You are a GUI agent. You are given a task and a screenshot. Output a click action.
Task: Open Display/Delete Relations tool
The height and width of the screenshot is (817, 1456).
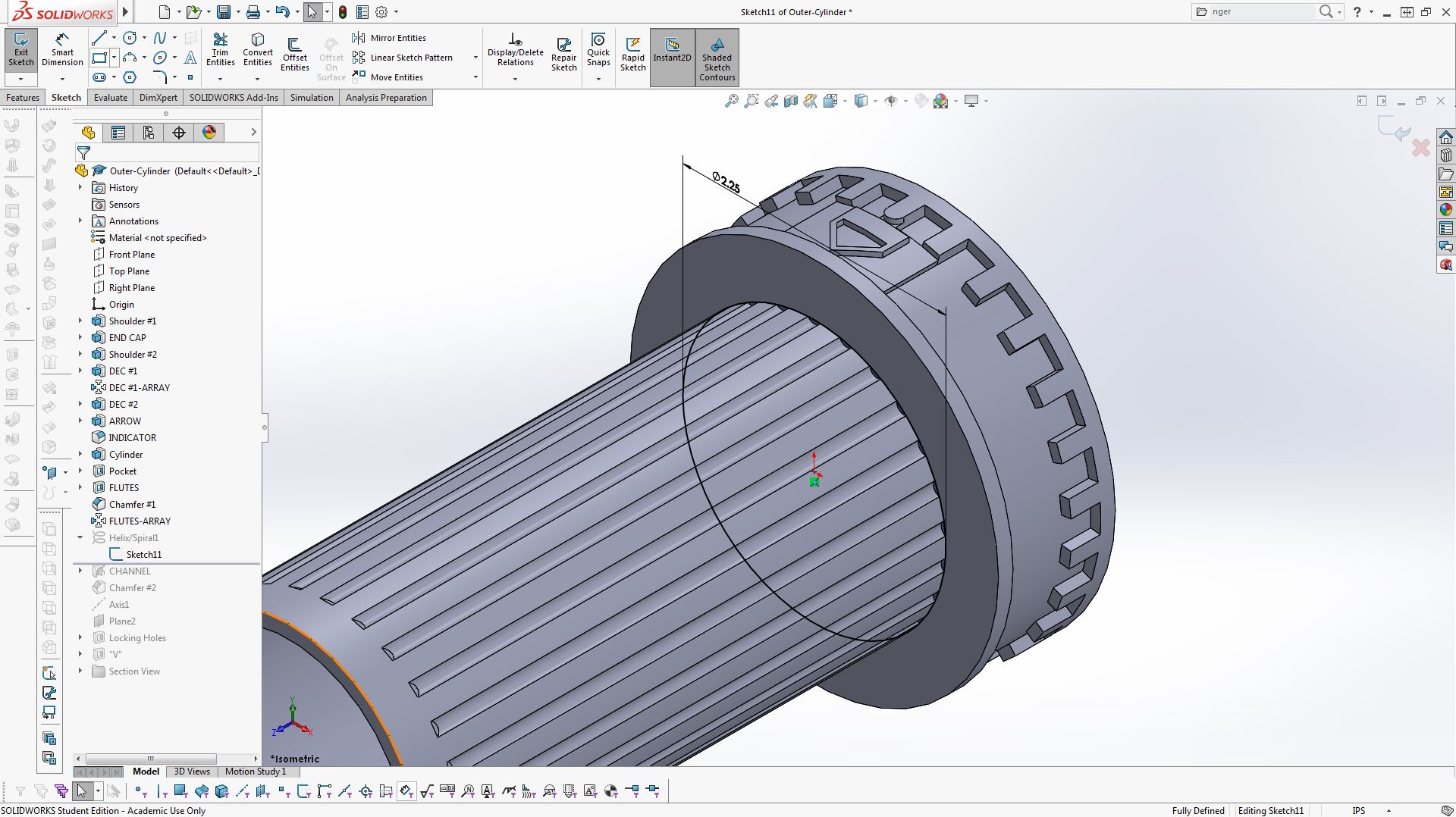point(515,50)
